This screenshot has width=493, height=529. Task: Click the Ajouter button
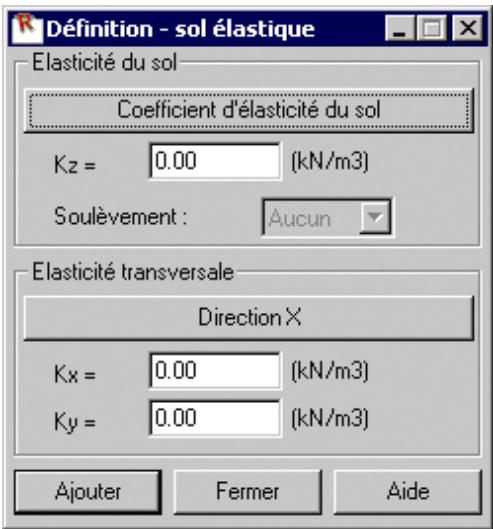pos(88,492)
